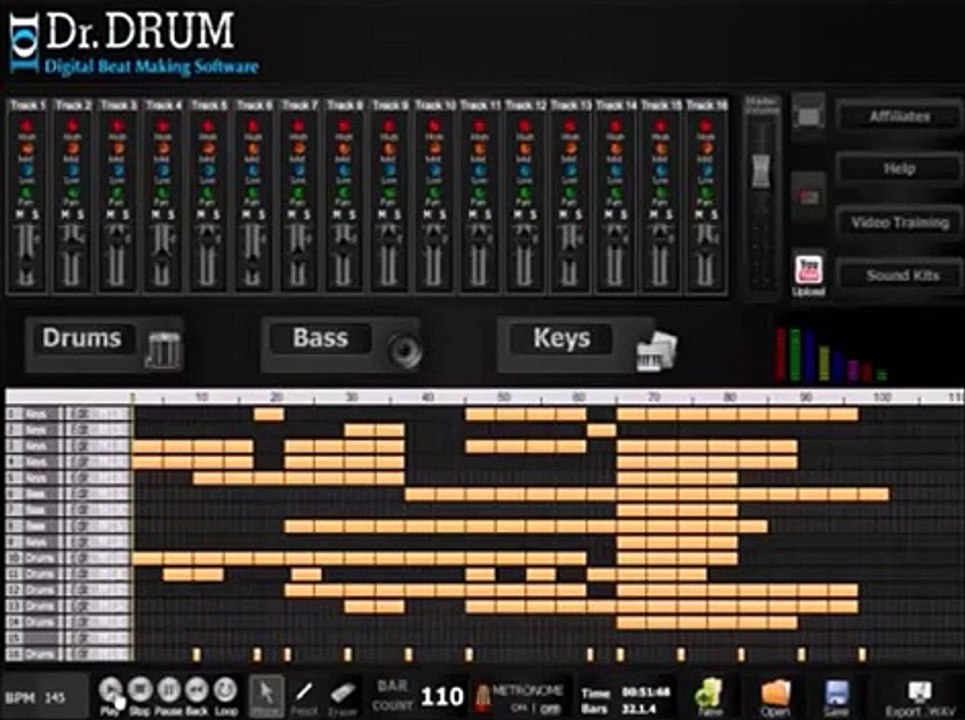
Task: Click the first clip in row 1 Keys
Action: pyautogui.click(x=269, y=414)
